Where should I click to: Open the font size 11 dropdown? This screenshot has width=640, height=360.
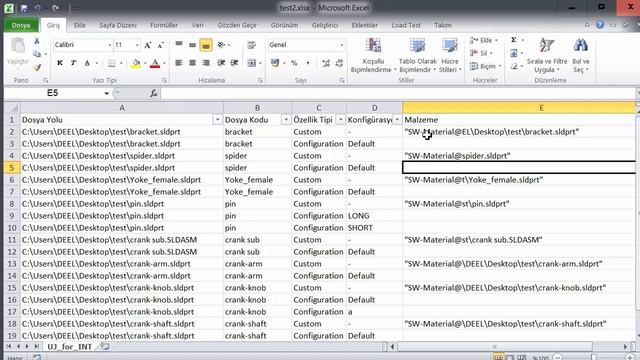(x=137, y=45)
